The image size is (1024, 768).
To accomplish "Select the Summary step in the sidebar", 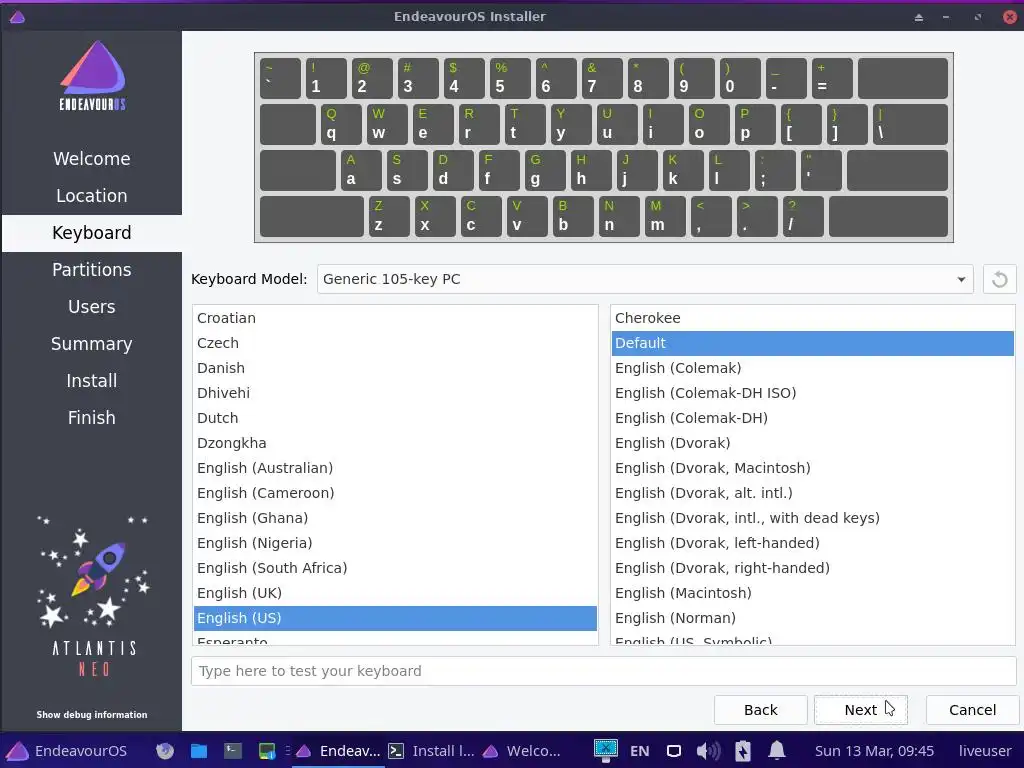I will 91,344.
